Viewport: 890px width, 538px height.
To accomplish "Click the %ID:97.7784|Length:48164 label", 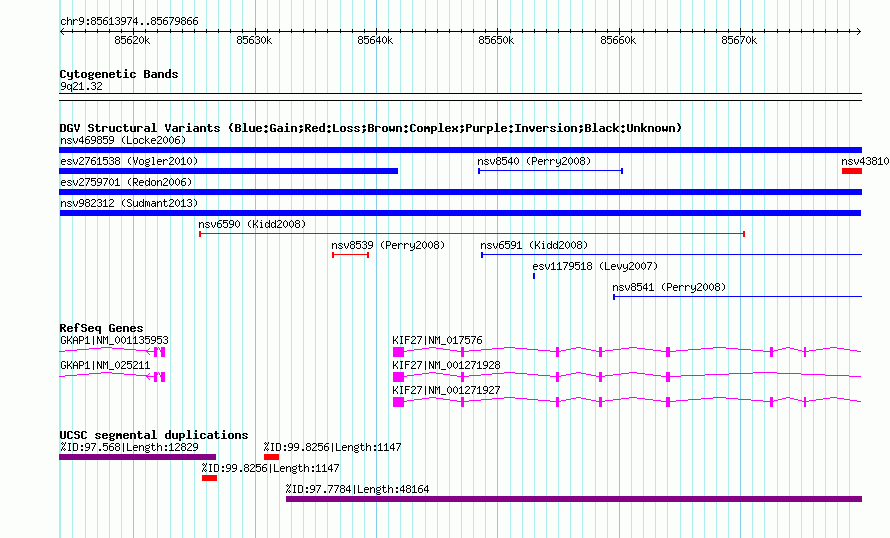I will tap(358, 489).
